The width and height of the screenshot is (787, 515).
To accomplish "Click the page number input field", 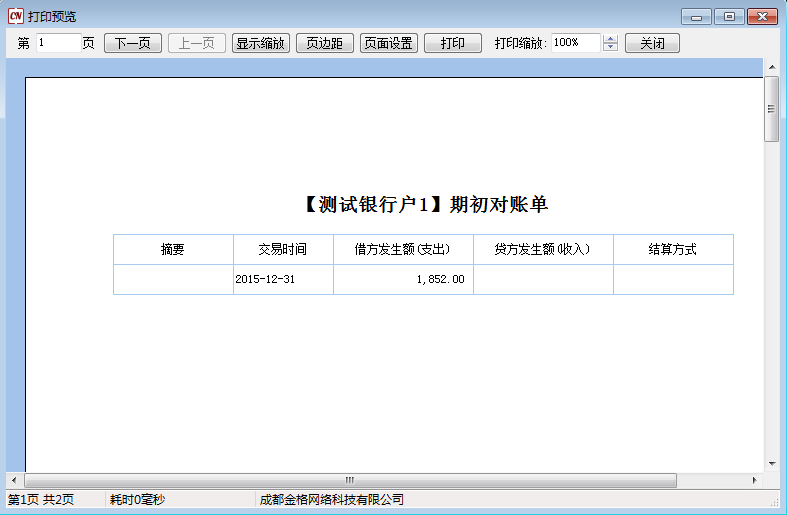I will [x=57, y=43].
